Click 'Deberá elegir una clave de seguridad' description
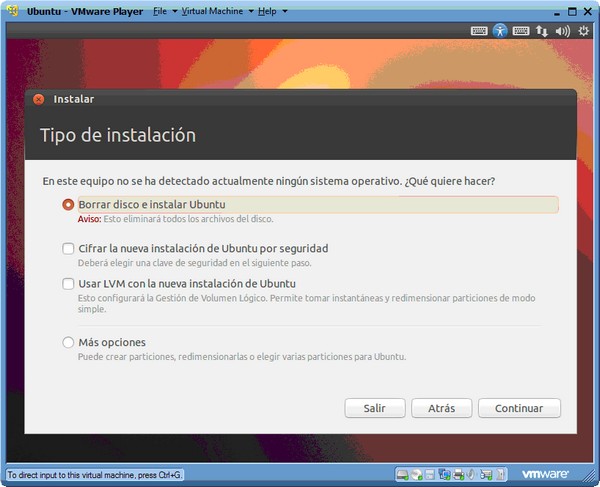Screen dimensions: 600x487 click(x=195, y=263)
